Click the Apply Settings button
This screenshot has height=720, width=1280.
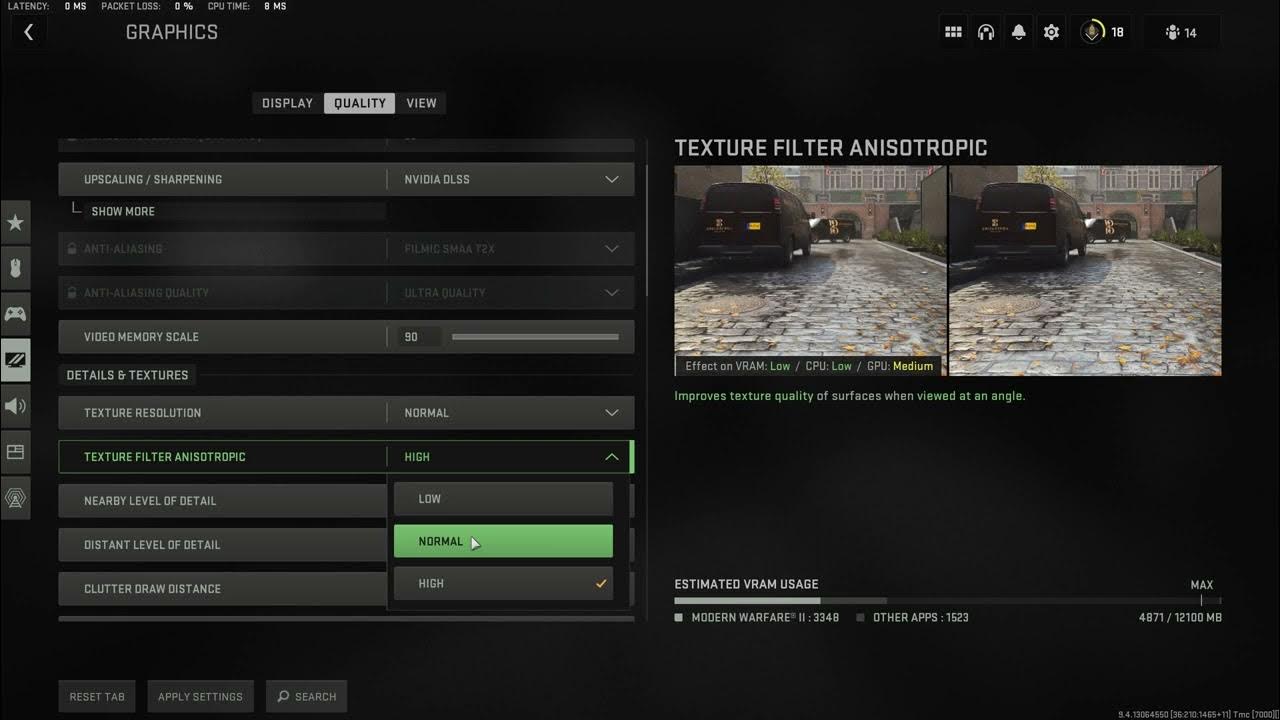point(200,697)
